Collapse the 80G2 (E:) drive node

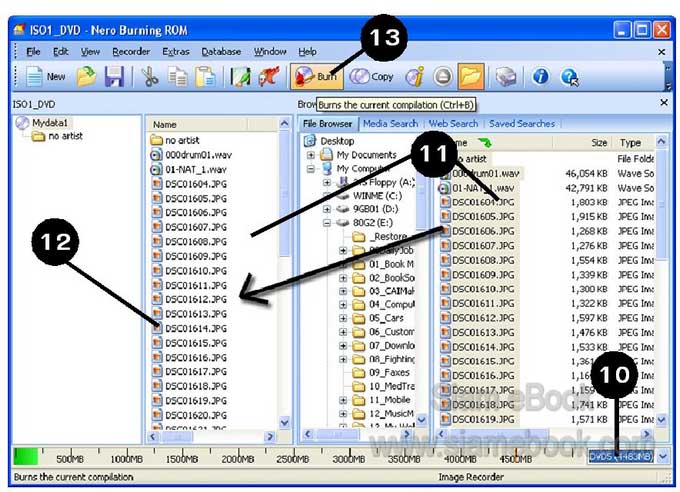pyautogui.click(x=327, y=223)
